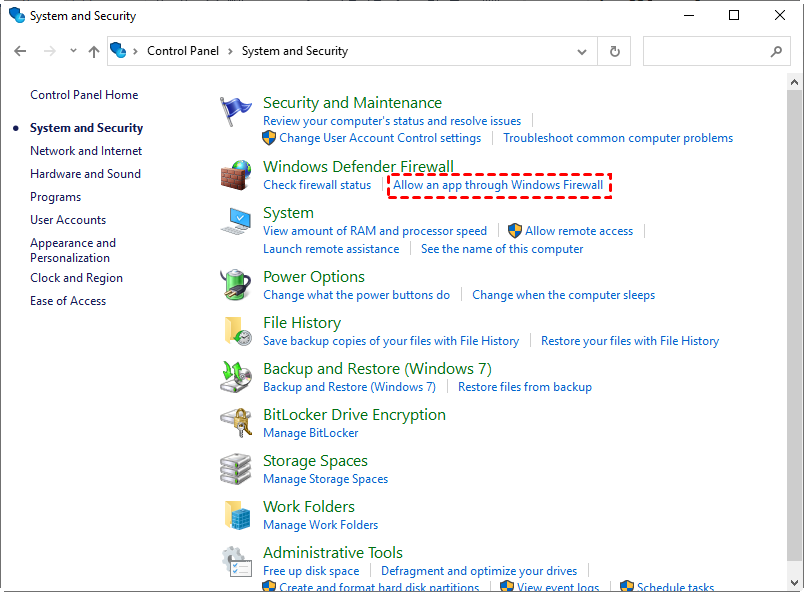Image resolution: width=804 pixels, height=592 pixels.
Task: Click Manage Work Folders
Action: point(320,525)
